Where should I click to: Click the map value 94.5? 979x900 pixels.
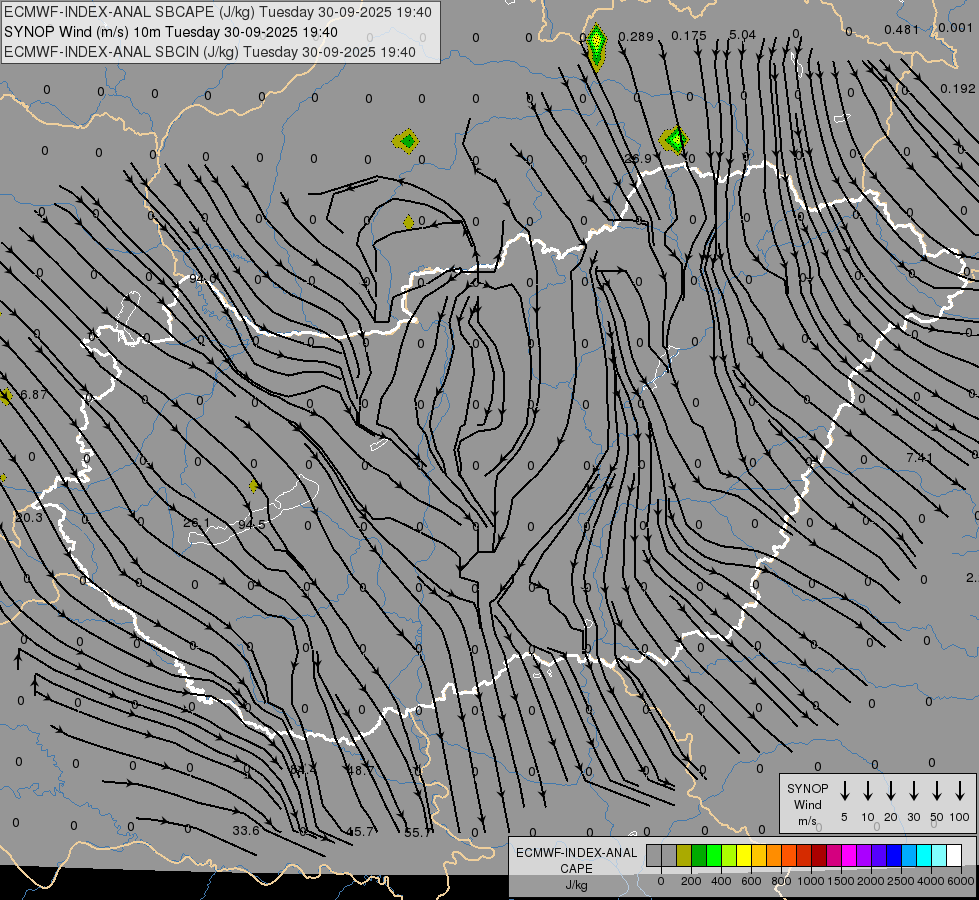point(252,525)
